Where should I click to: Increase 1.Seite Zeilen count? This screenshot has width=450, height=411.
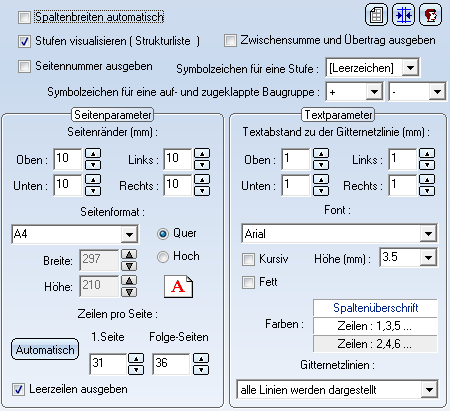136,359
